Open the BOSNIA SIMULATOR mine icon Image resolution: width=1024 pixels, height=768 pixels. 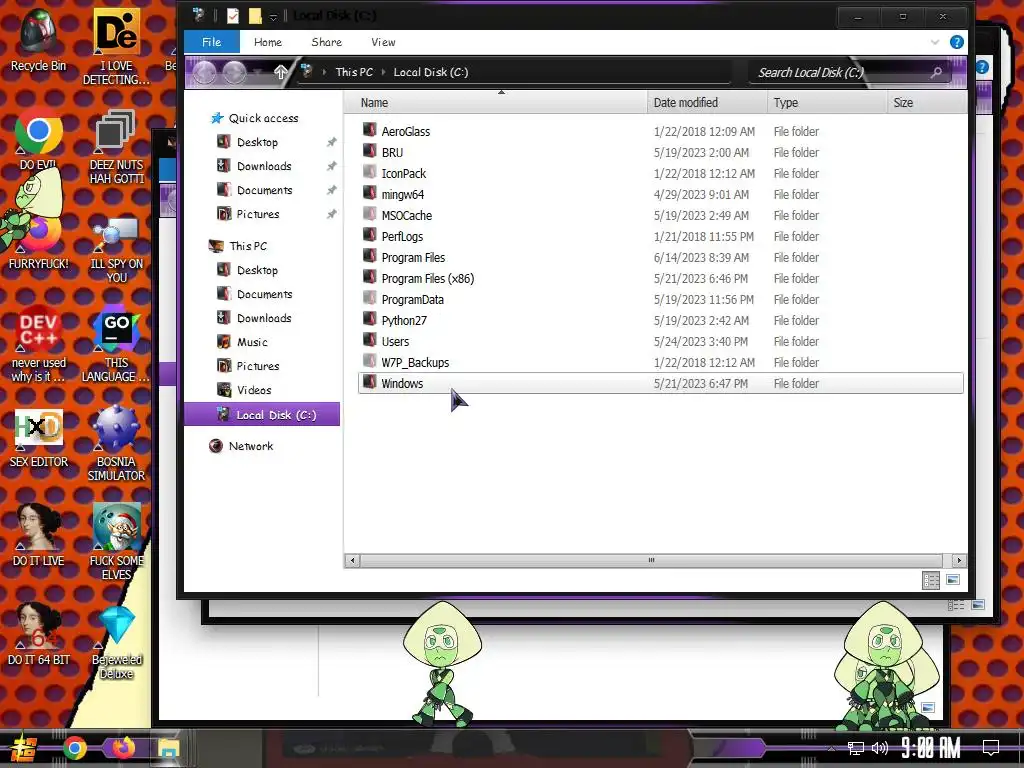[116, 444]
